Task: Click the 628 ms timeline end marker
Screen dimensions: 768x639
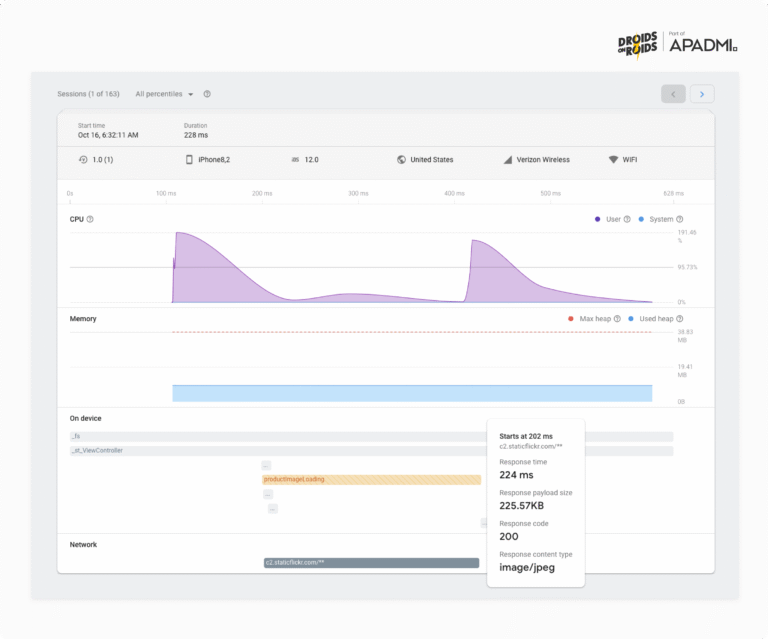Action: [x=673, y=193]
